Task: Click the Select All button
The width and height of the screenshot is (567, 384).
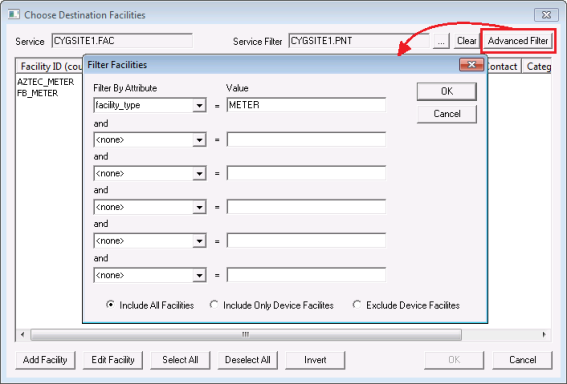Action: [x=180, y=360]
